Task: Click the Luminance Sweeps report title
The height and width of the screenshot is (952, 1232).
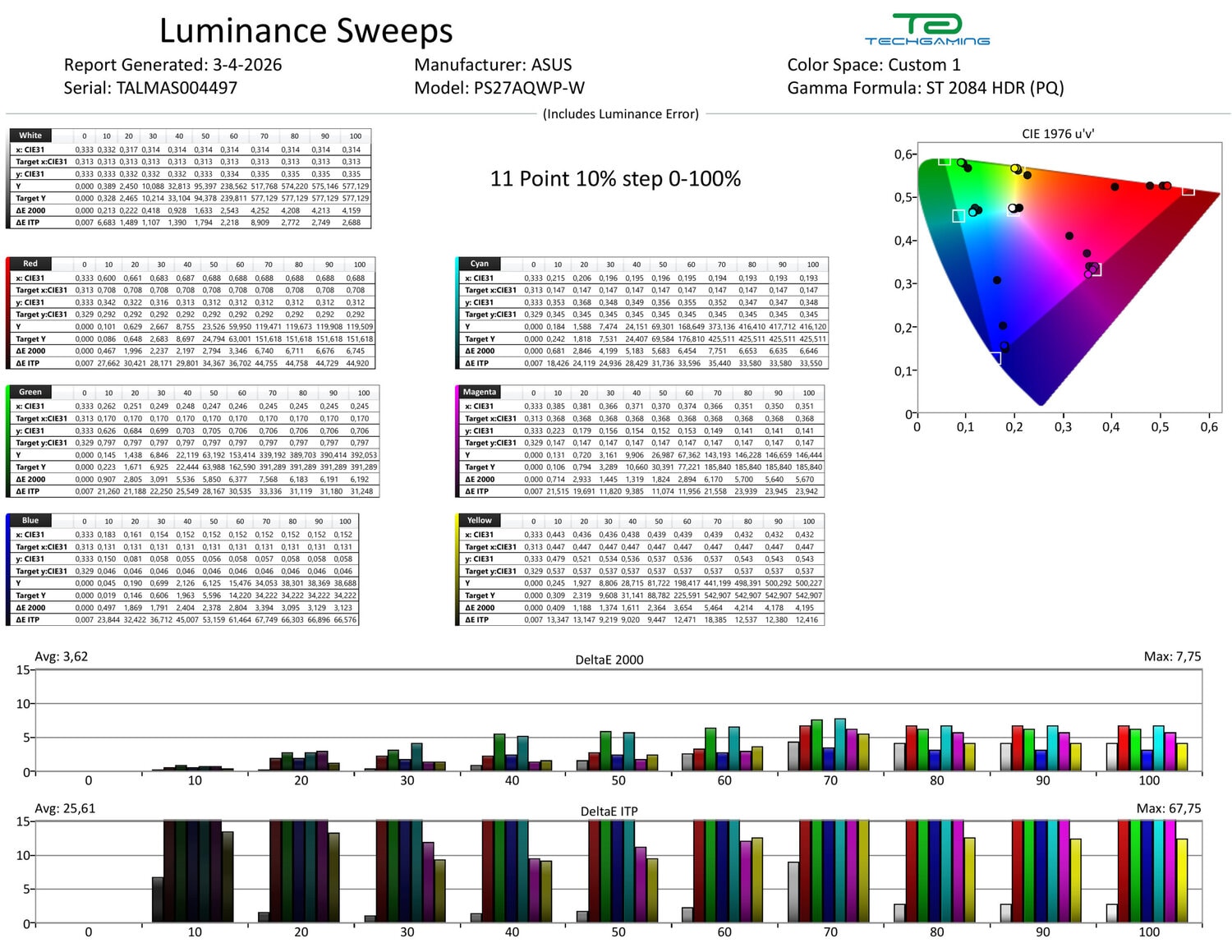Action: [x=306, y=31]
